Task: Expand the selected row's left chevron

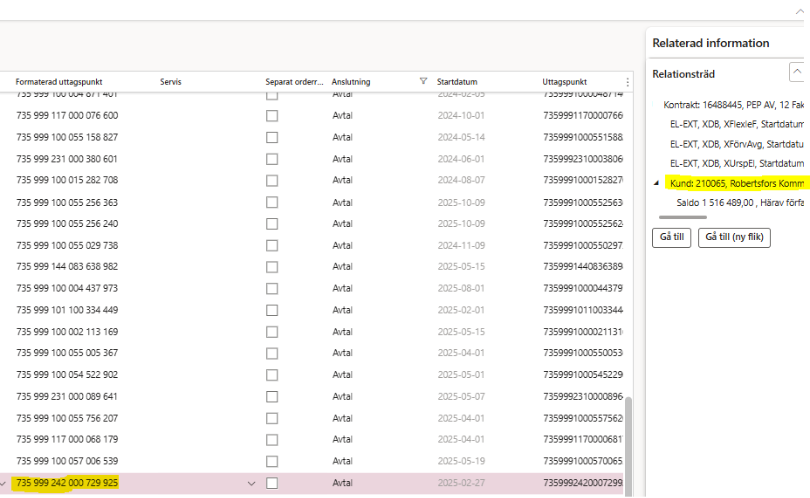Action: (5, 483)
